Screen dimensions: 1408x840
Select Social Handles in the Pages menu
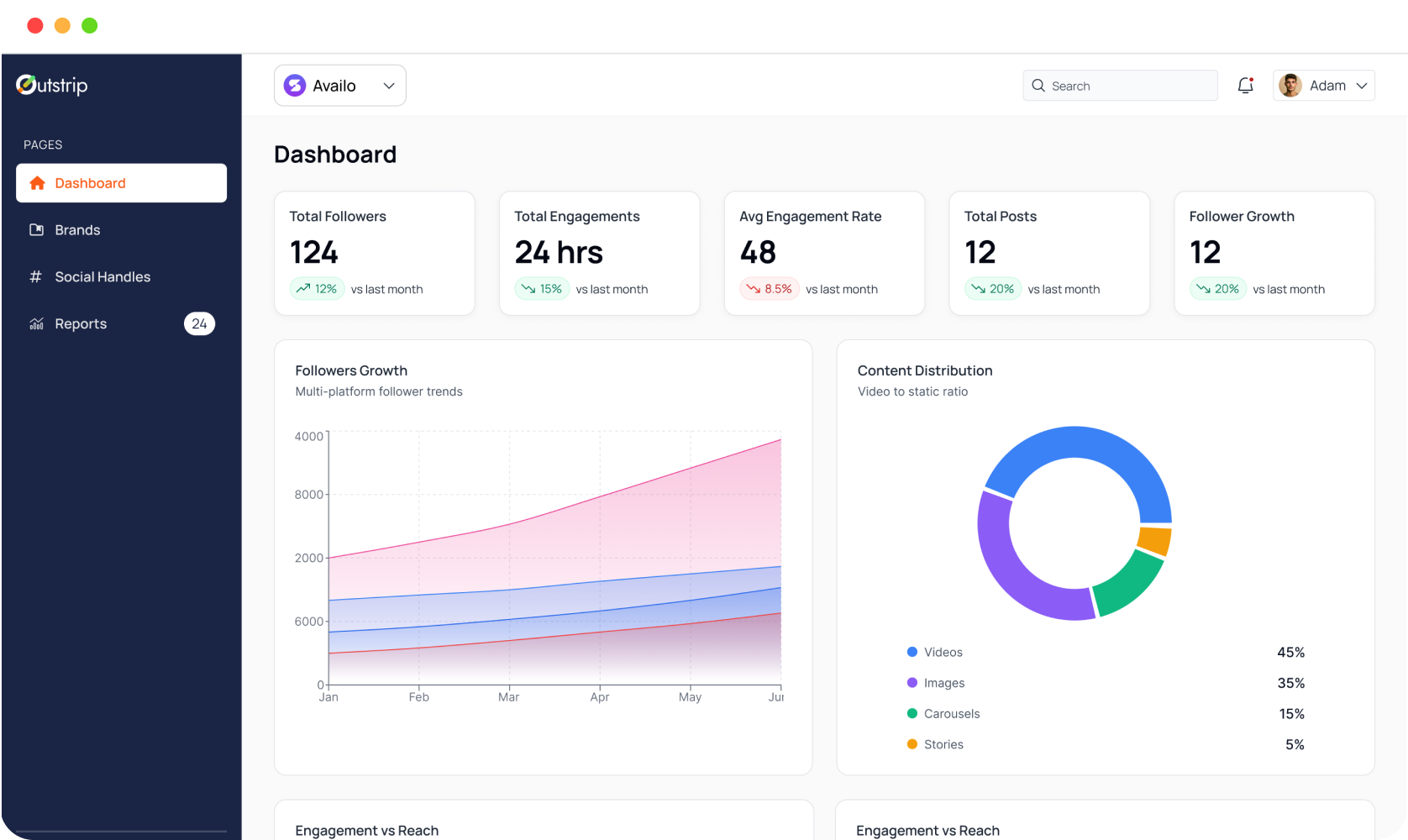pyautogui.click(x=102, y=276)
